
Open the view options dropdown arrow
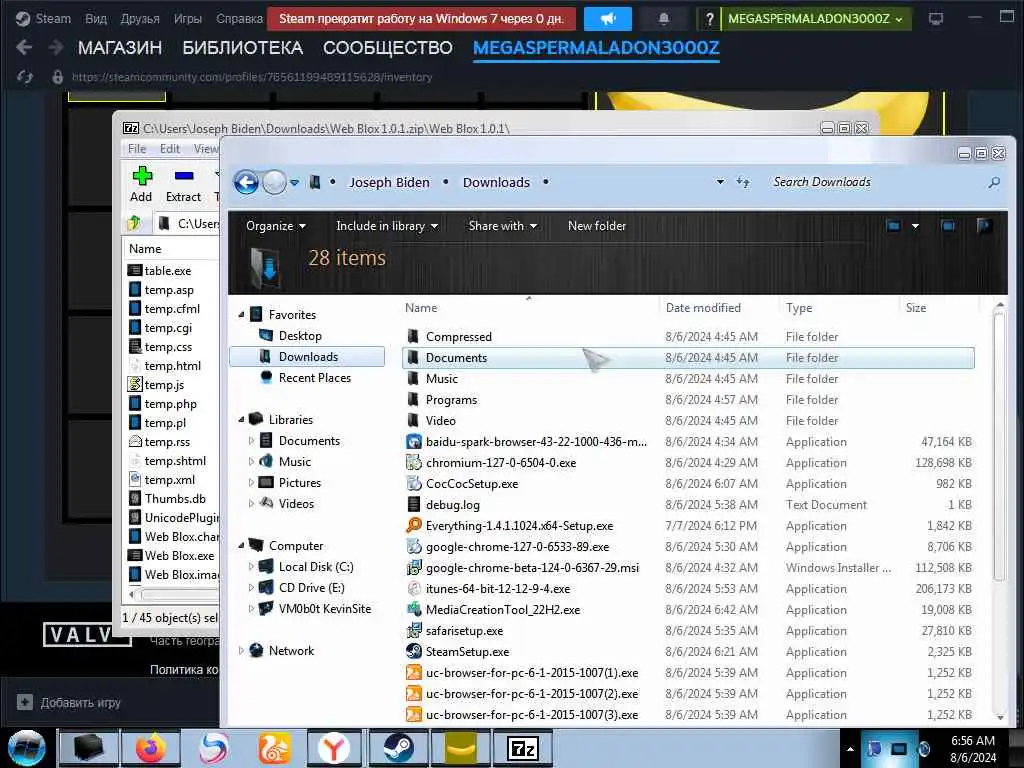(915, 226)
